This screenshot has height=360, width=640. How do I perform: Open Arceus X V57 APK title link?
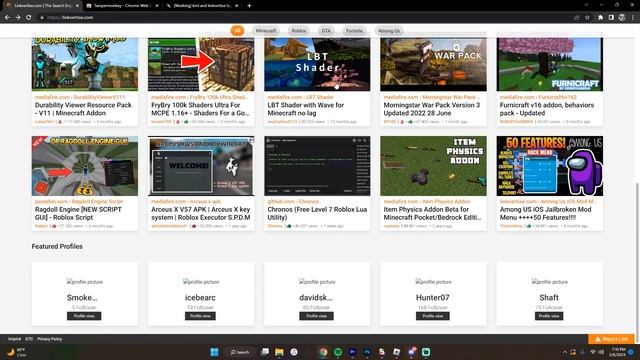[200, 213]
